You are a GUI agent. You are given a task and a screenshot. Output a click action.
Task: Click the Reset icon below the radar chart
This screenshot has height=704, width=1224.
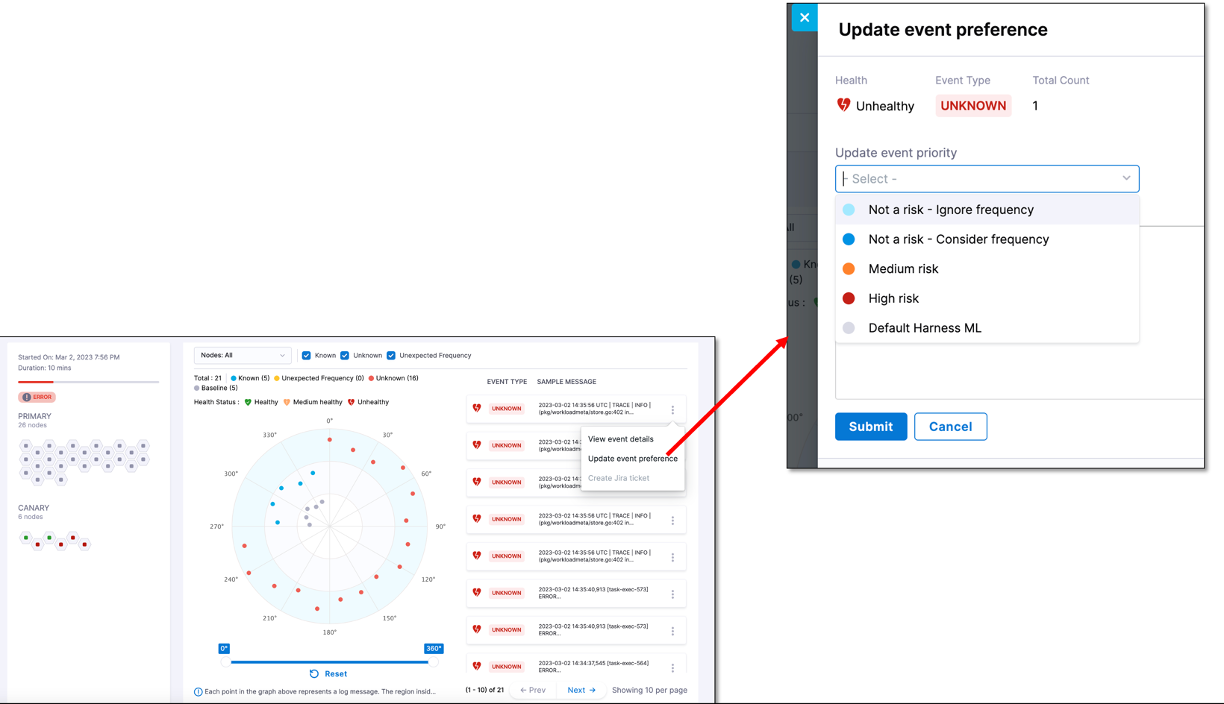click(x=314, y=674)
